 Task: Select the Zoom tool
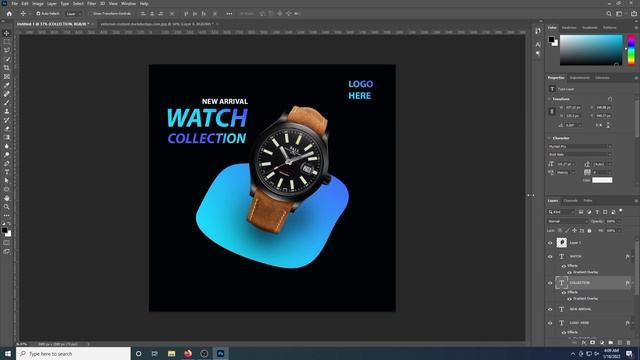7,207
